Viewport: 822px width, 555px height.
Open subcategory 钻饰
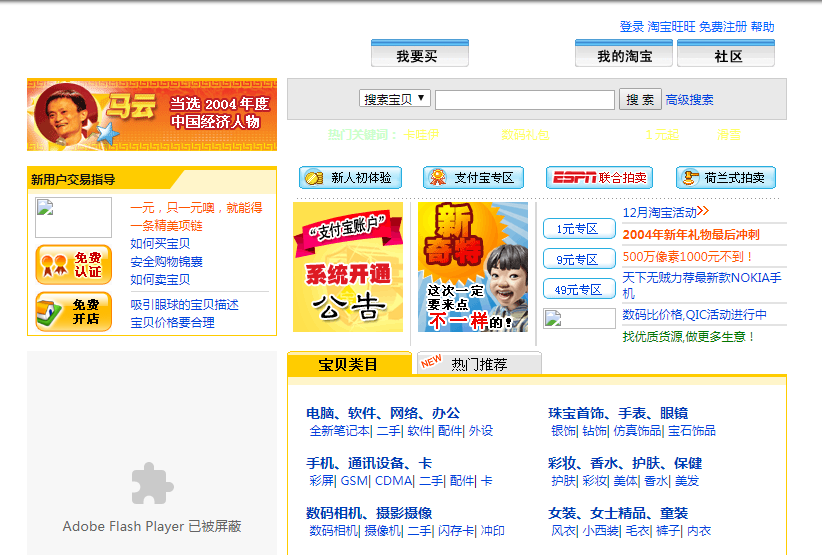[x=594, y=431]
